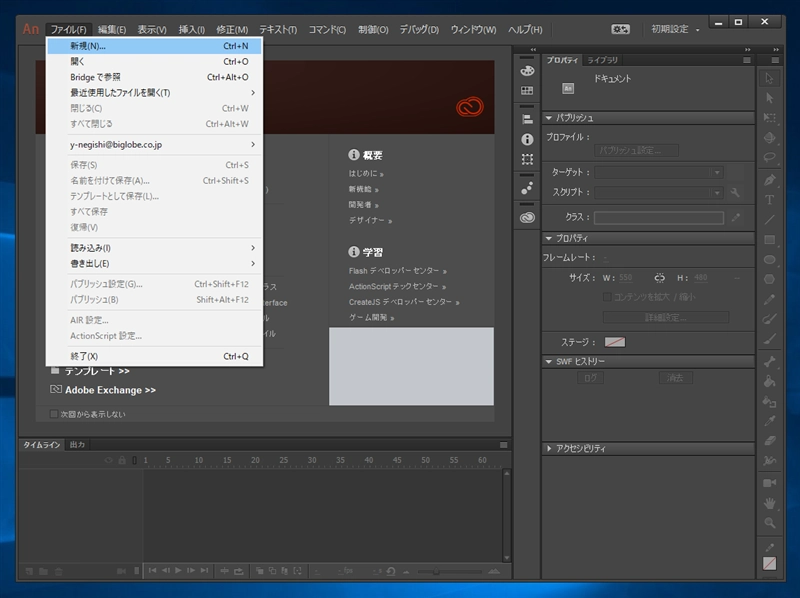Open the Color palette panel icon
Image resolution: width=800 pixels, height=598 pixels.
[x=527, y=70]
